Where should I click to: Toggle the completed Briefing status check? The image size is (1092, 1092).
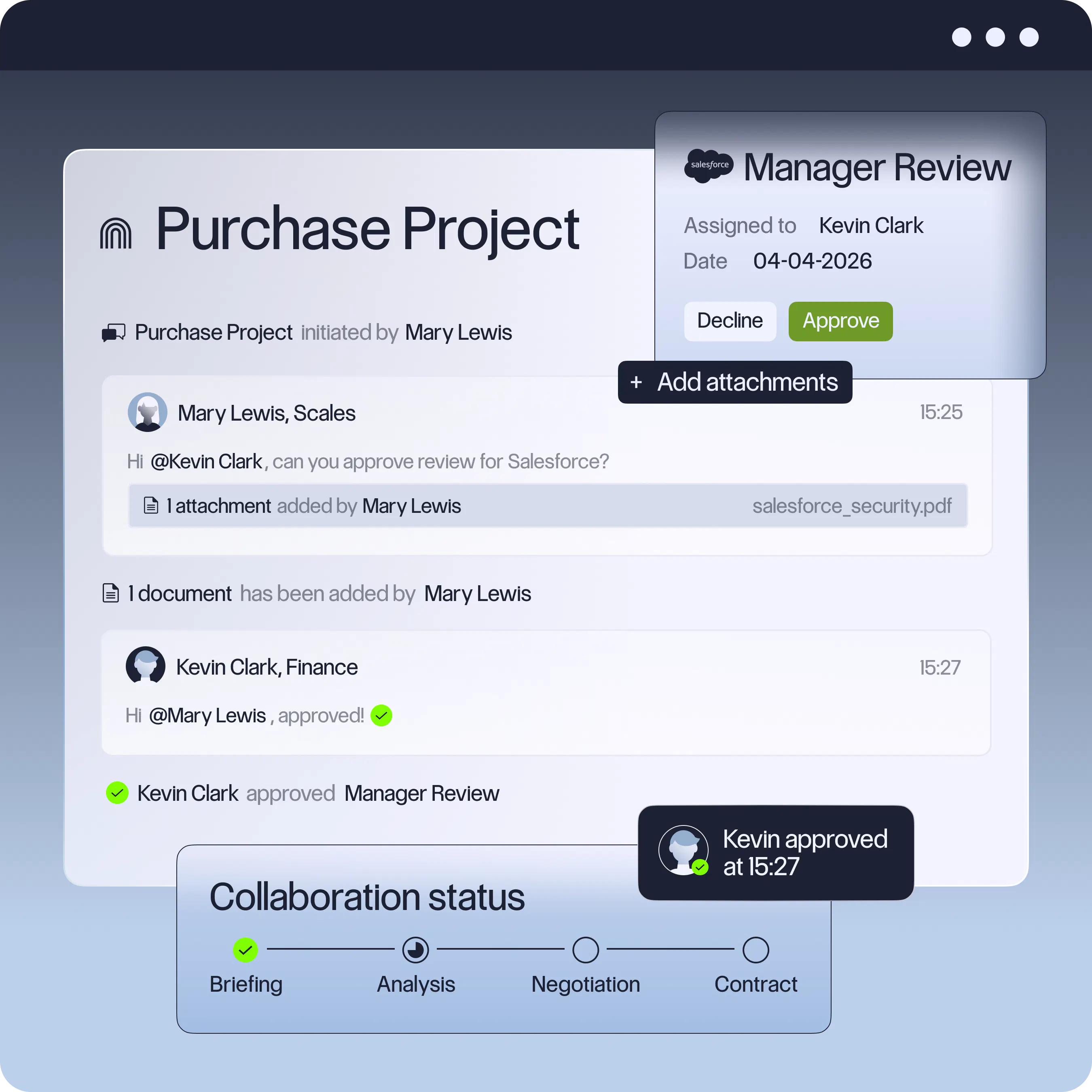(246, 950)
